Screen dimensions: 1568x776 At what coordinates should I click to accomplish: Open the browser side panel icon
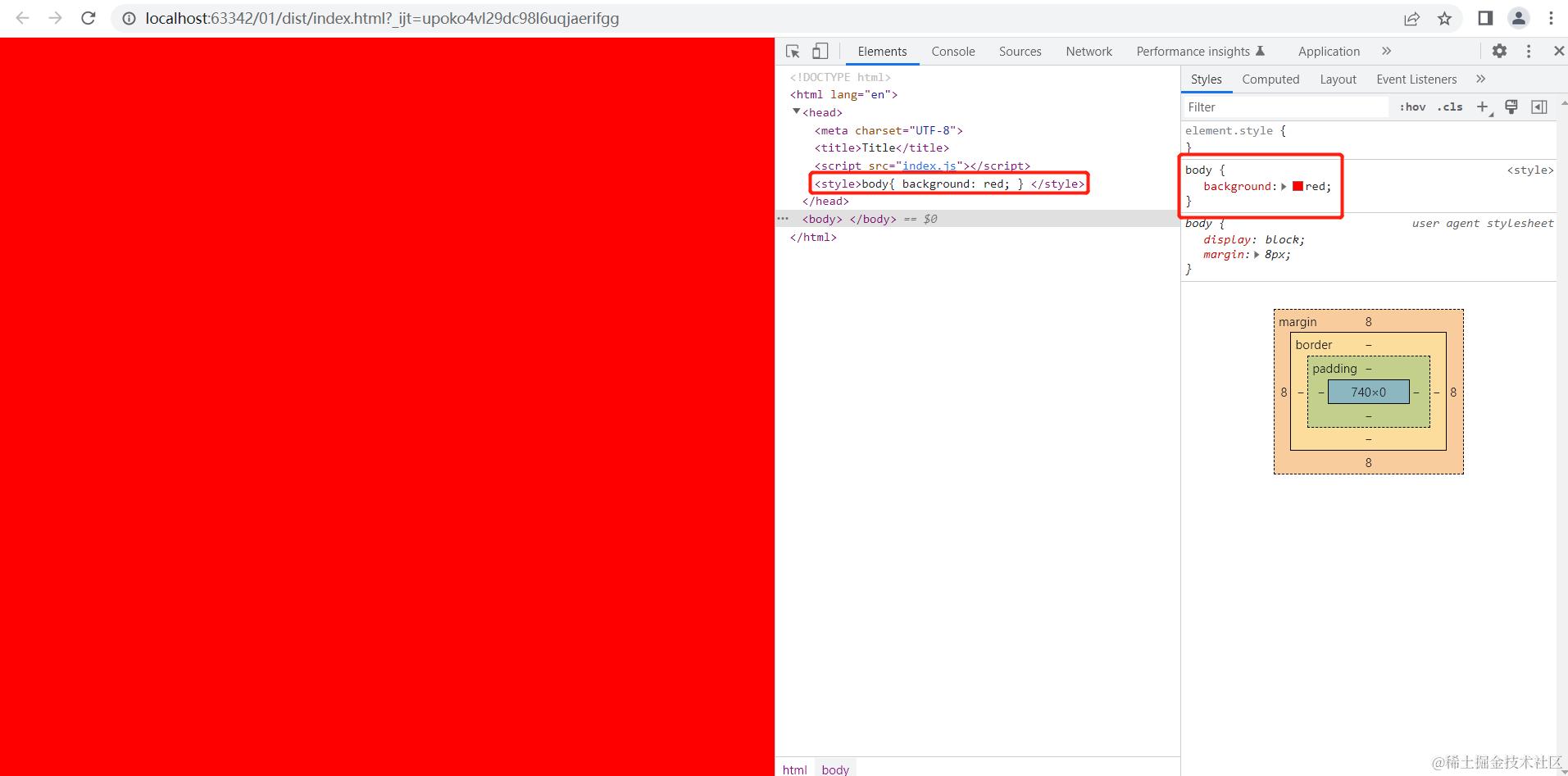[x=1485, y=18]
